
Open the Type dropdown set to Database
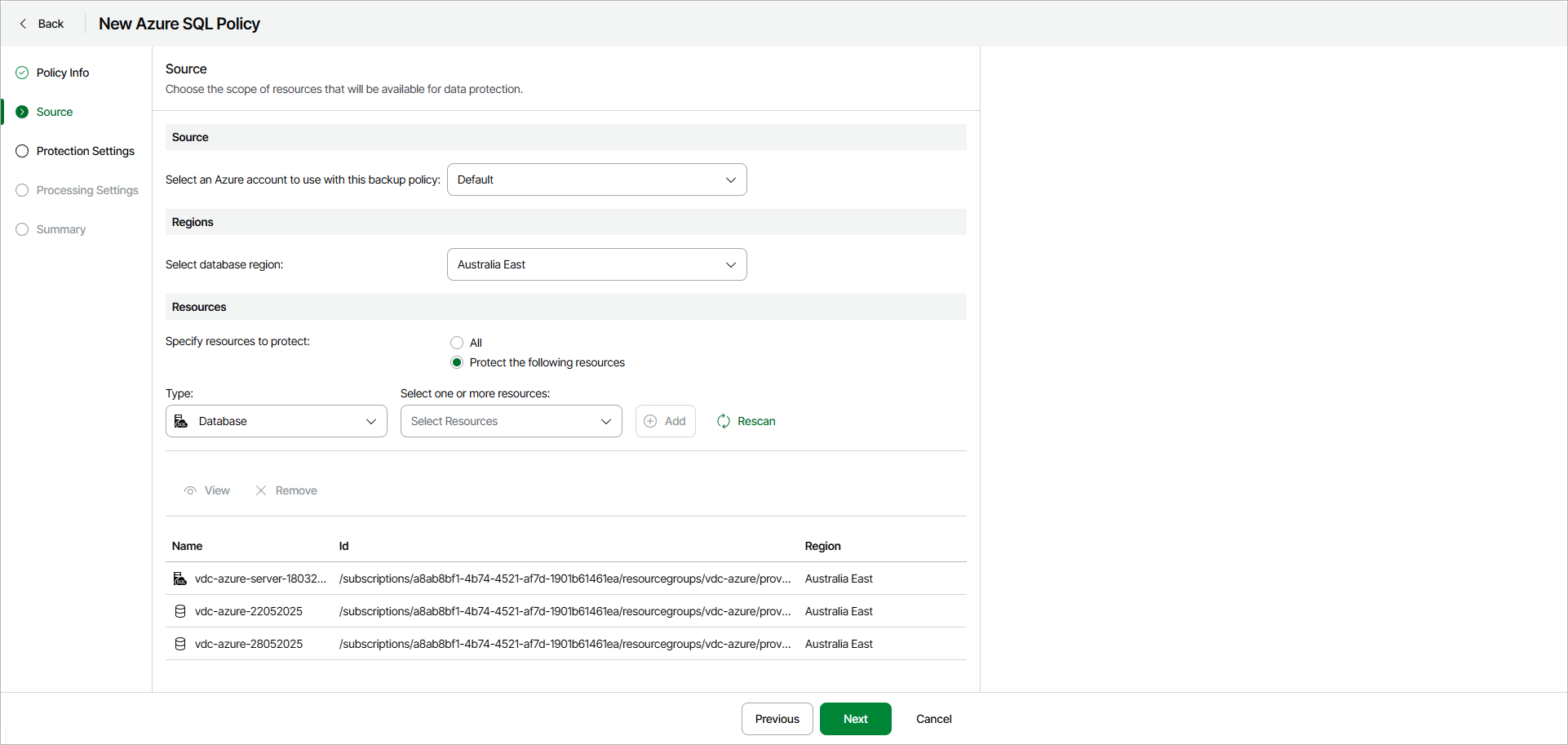pyautogui.click(x=276, y=421)
